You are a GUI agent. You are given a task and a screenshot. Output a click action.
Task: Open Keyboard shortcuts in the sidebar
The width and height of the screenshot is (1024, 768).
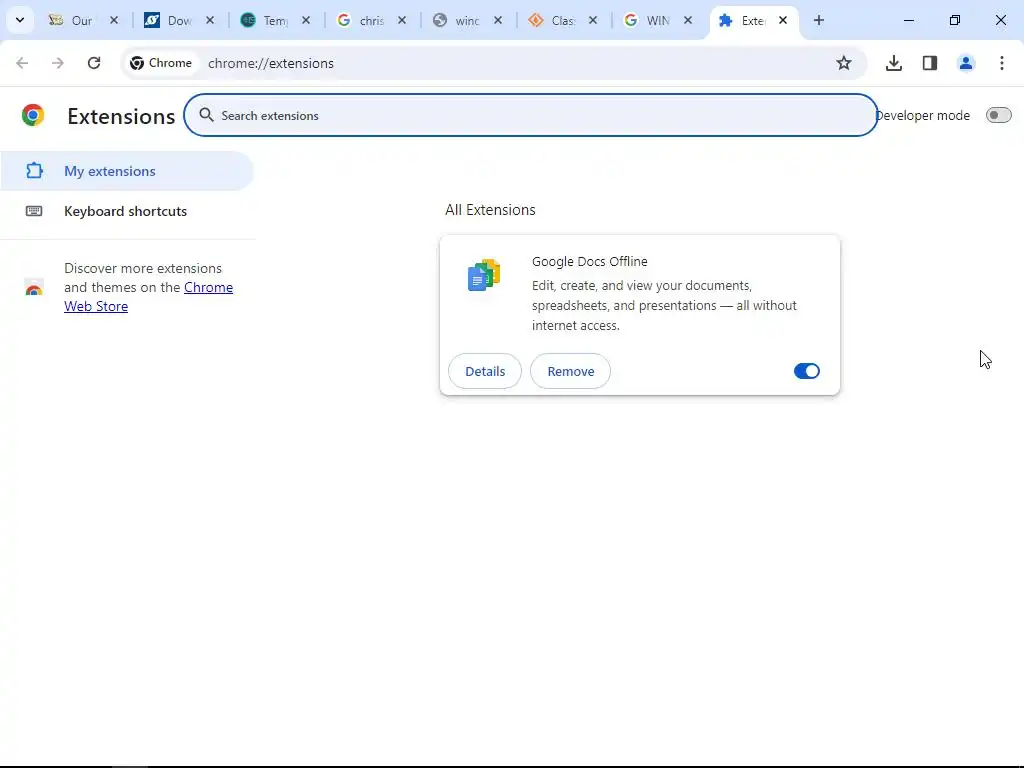(127, 211)
